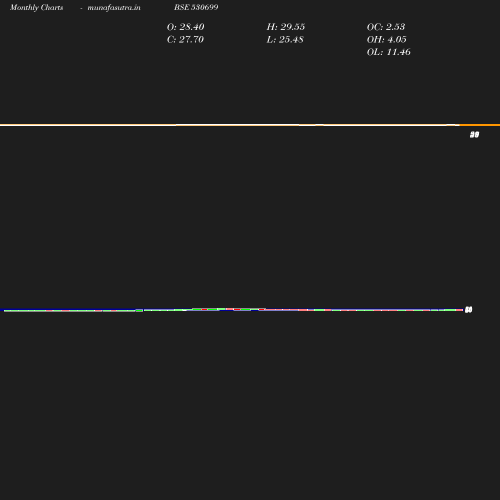
Task: Click the orange segment of the top line
Action: 480,125
